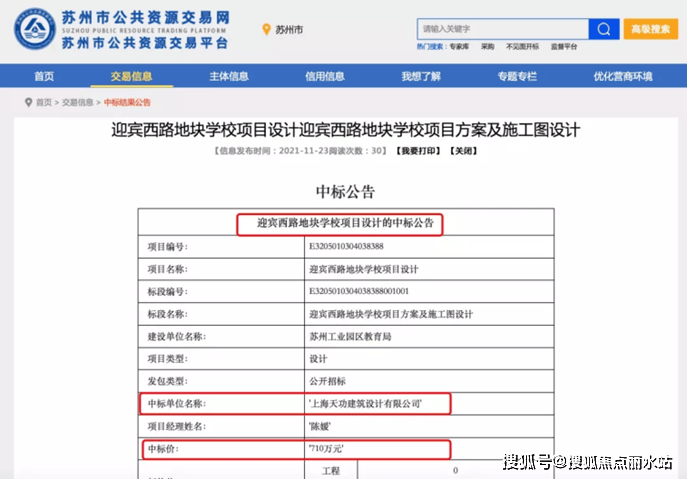Click 首页 in the breadcrumb
This screenshot has width=687, height=479.
(x=44, y=102)
